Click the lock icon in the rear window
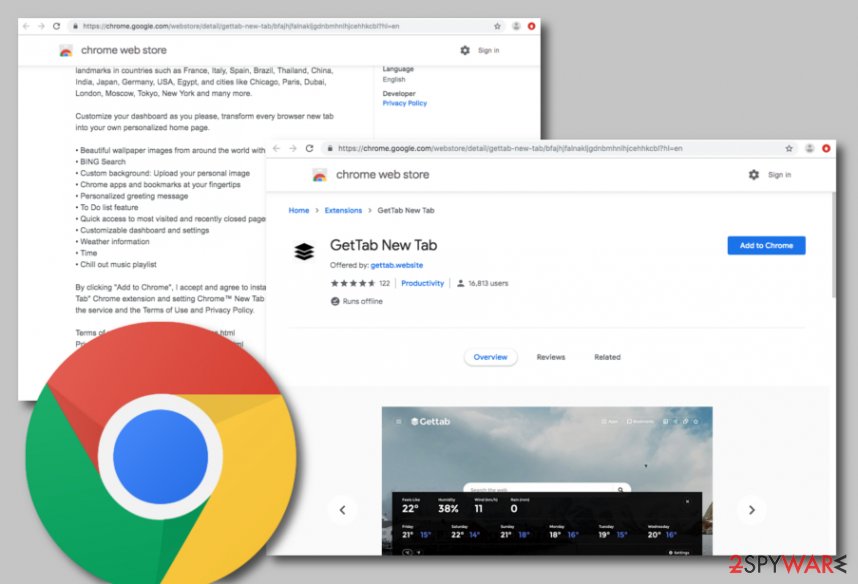 coord(76,26)
